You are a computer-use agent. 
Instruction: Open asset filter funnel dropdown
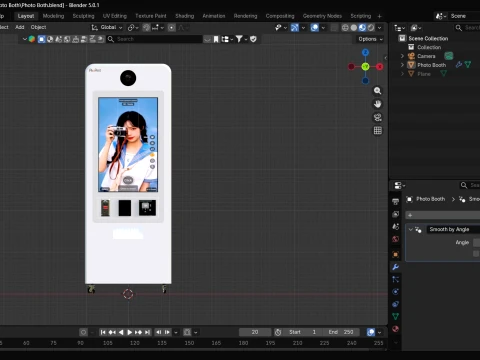point(241,39)
